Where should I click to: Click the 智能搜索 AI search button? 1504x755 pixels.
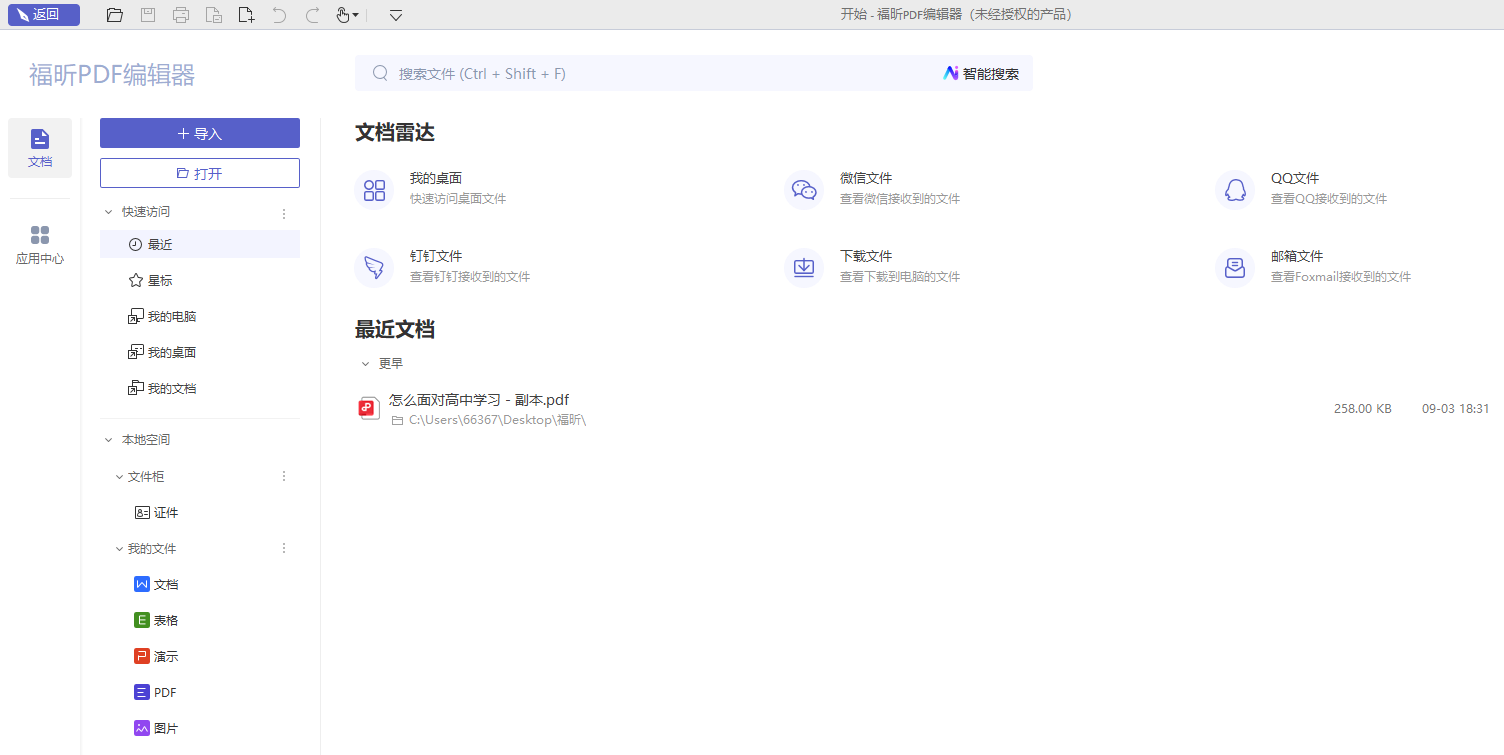coord(982,73)
